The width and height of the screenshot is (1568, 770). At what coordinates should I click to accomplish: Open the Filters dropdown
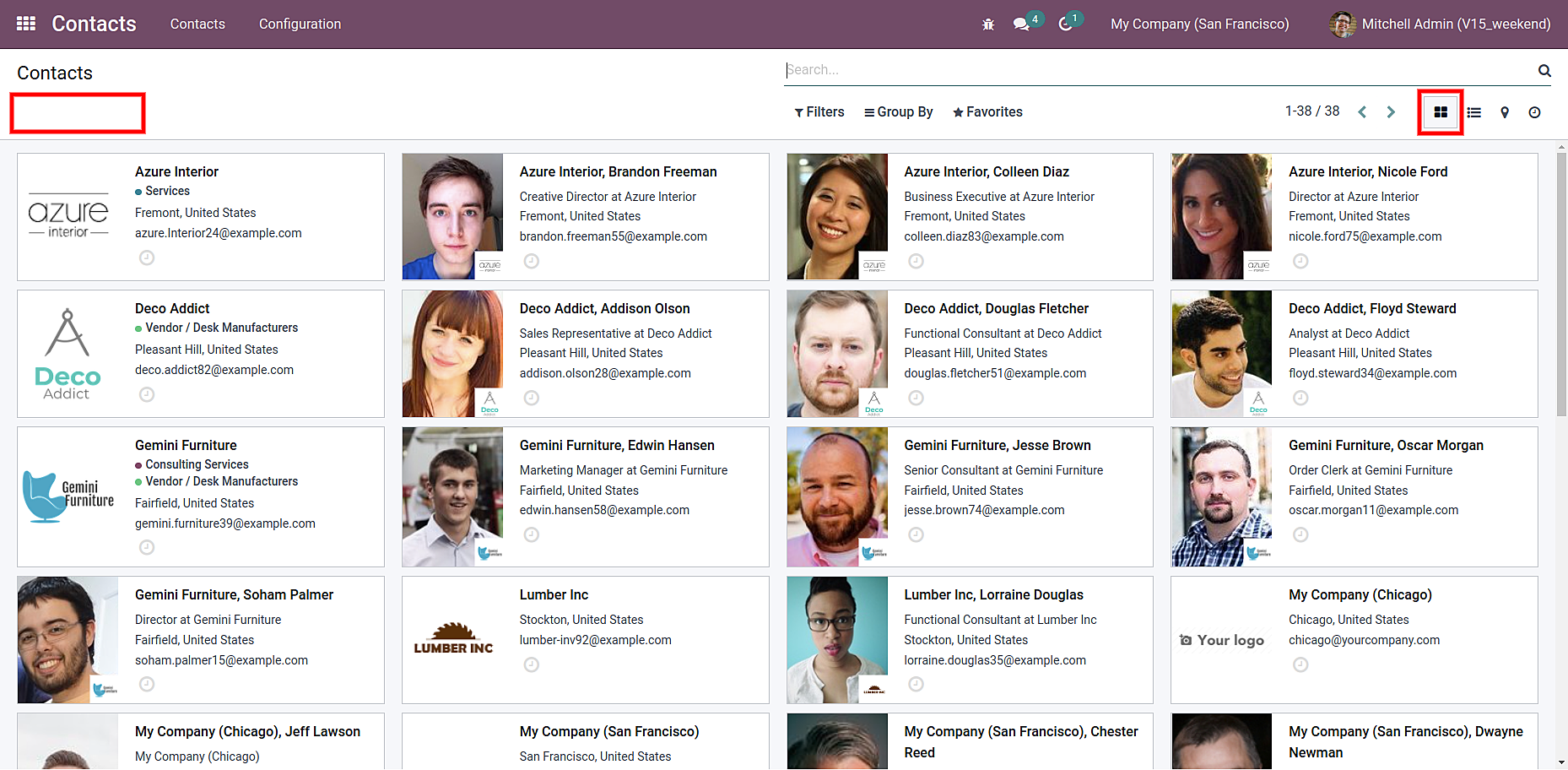819,112
